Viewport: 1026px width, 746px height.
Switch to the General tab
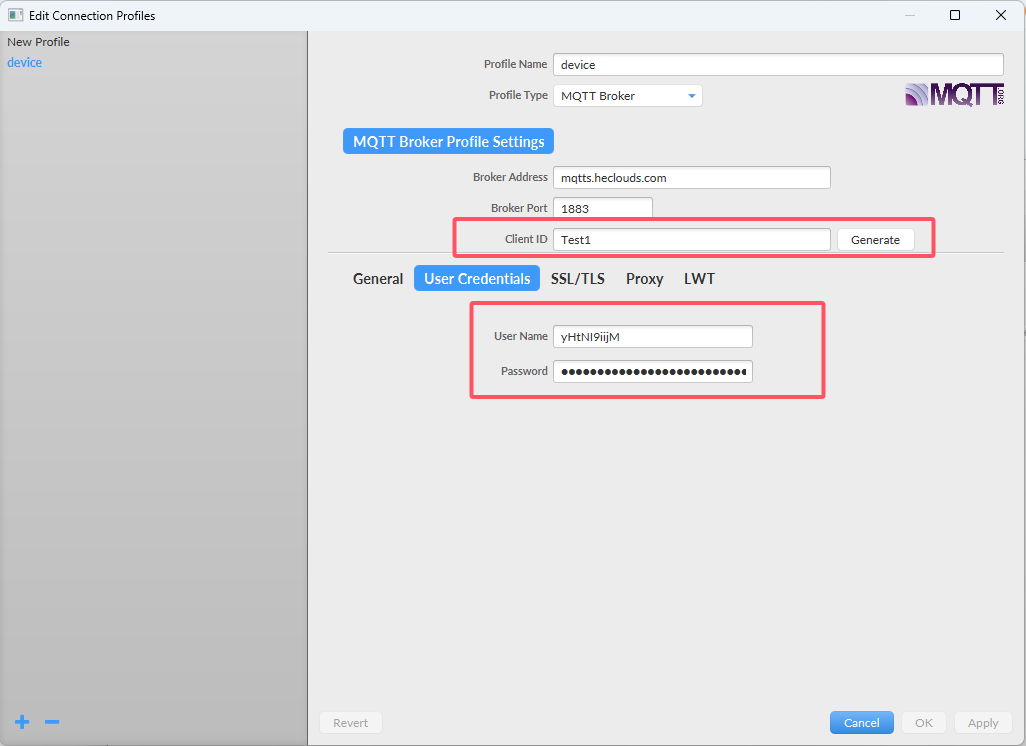(378, 279)
